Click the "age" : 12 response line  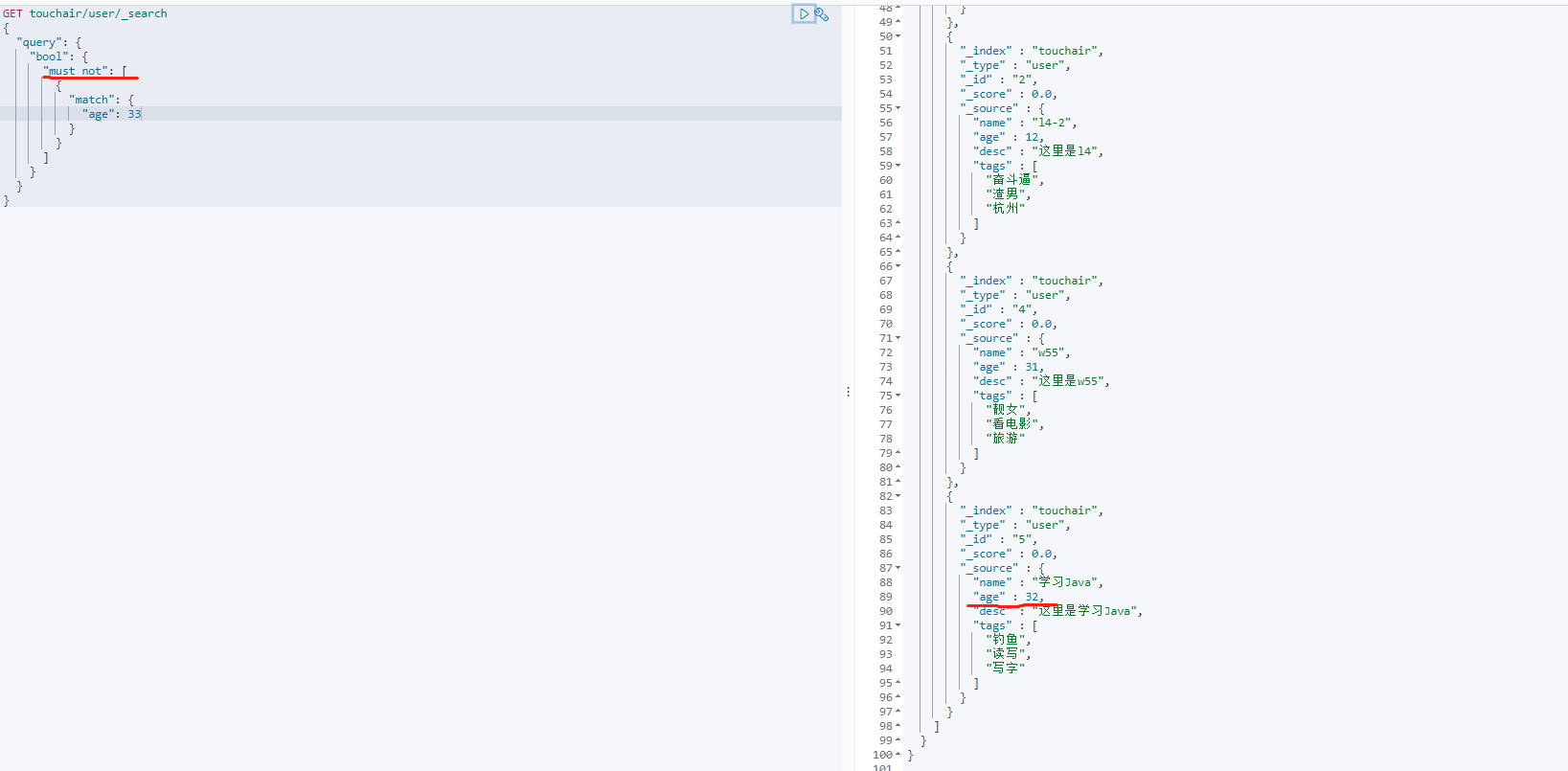pyautogui.click(x=1009, y=137)
